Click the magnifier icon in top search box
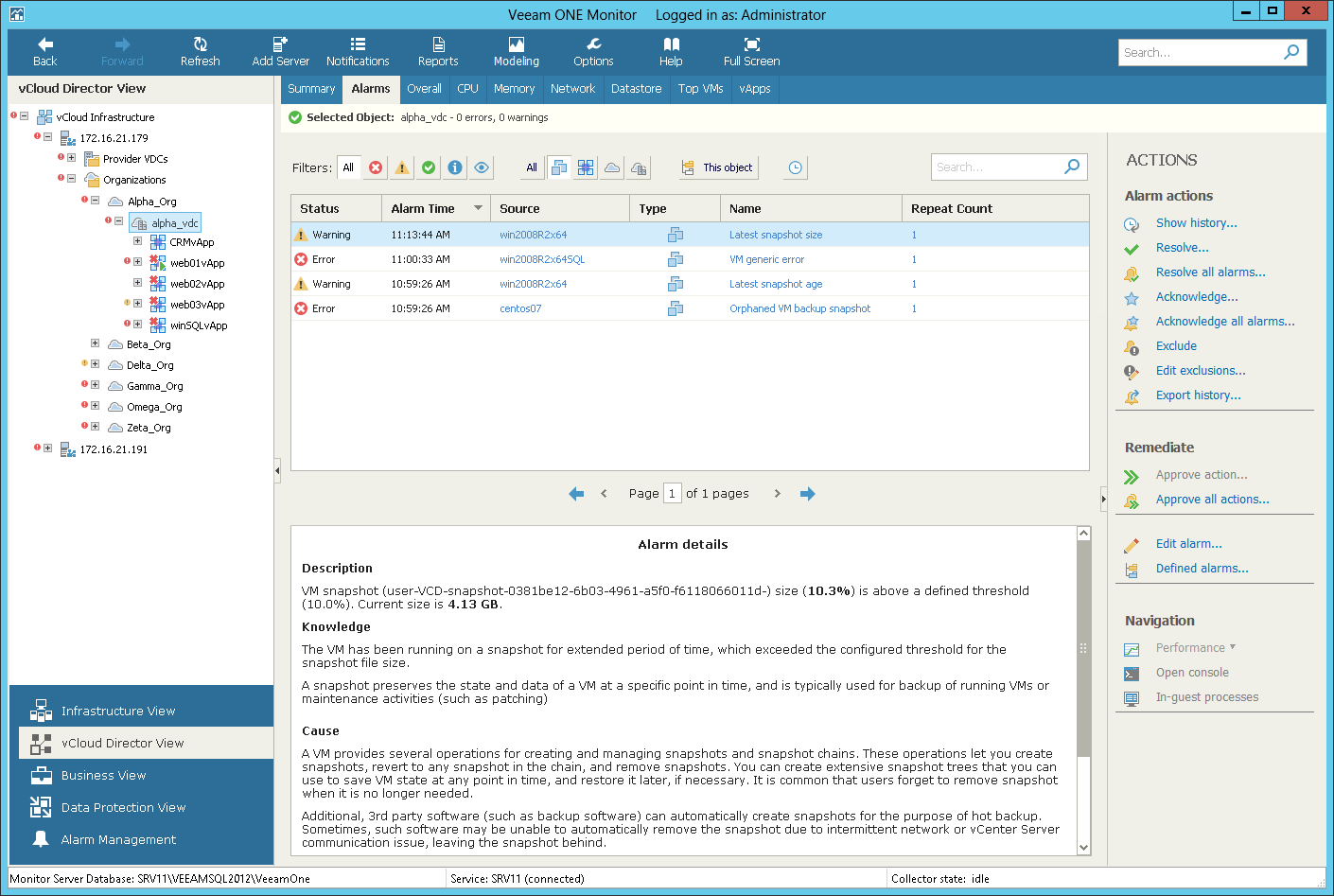 coord(1291,52)
